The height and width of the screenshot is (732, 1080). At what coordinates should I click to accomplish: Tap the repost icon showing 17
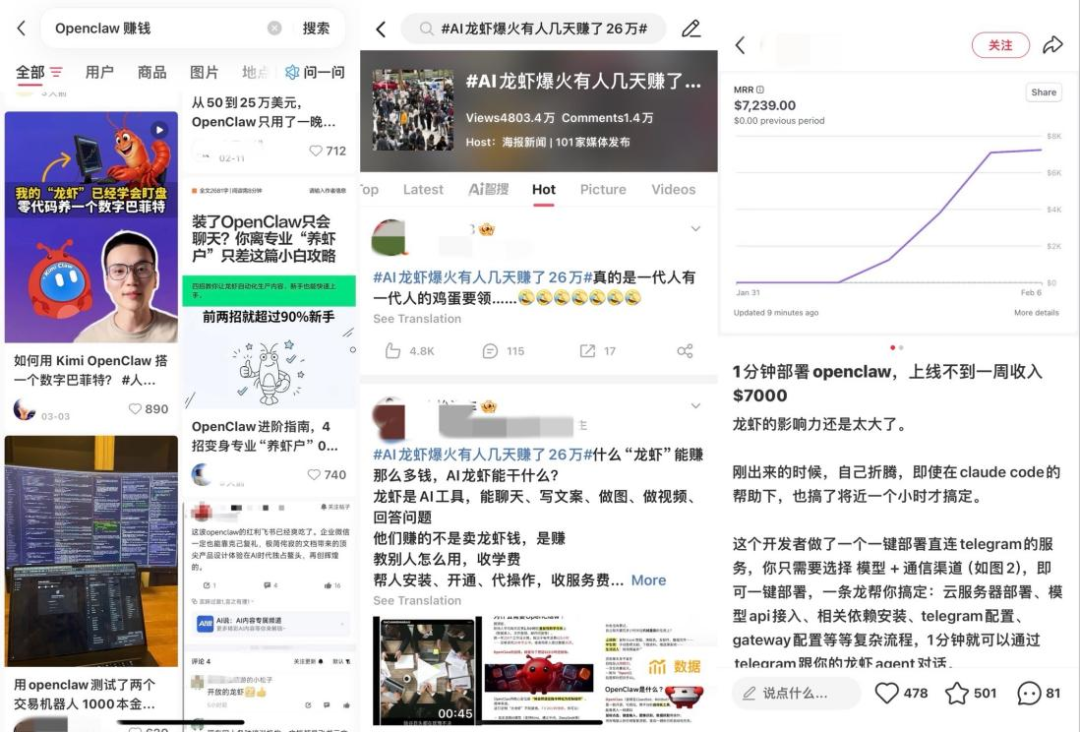point(588,351)
